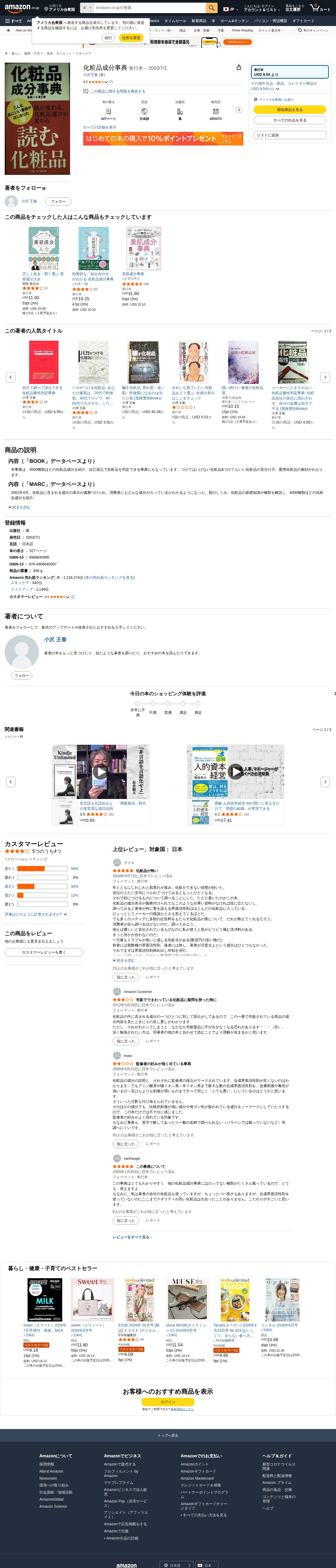Image resolution: width=336 pixels, height=1568 pixels.
Task: Click the 化粧品成分事典 book cover image
Action: [x=37, y=119]
